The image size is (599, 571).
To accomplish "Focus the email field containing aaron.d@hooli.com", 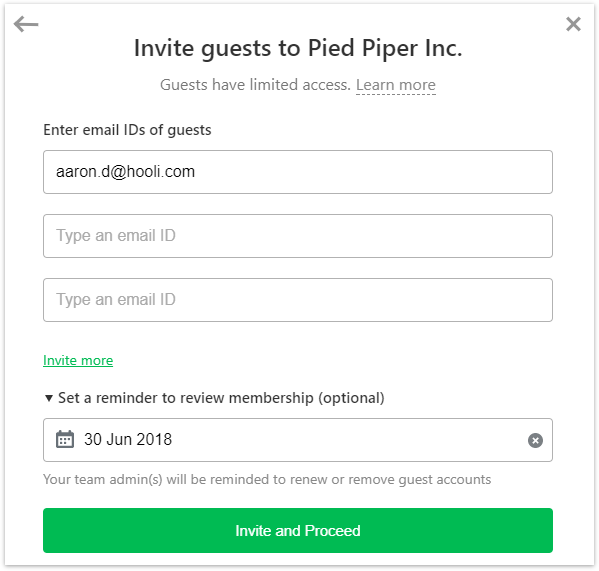I will tap(298, 172).
